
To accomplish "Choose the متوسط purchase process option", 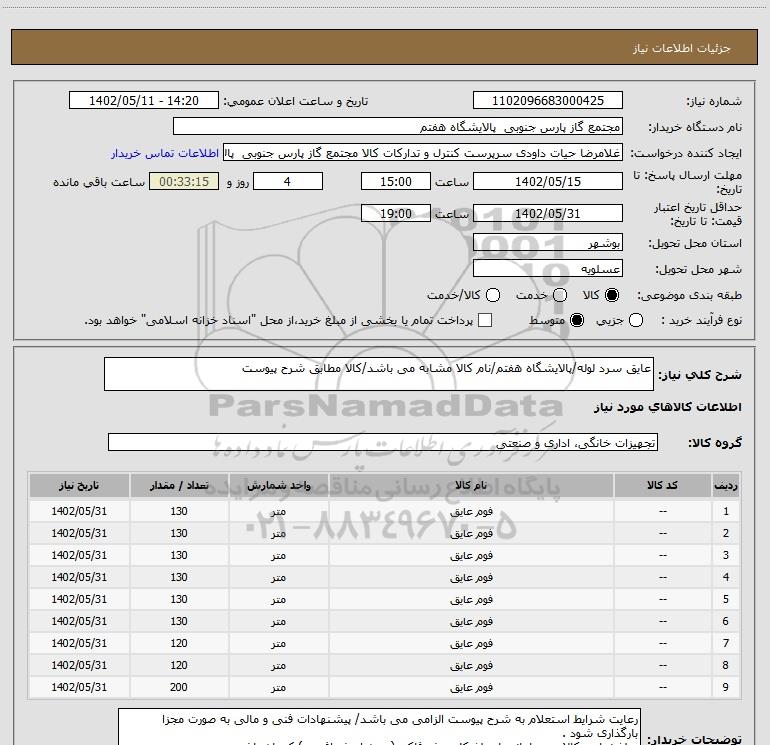I will tap(577, 320).
